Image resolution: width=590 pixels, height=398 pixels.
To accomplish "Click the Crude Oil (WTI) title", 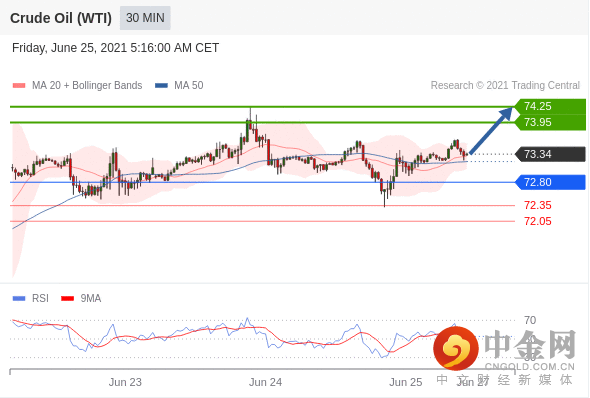I will [61, 18].
